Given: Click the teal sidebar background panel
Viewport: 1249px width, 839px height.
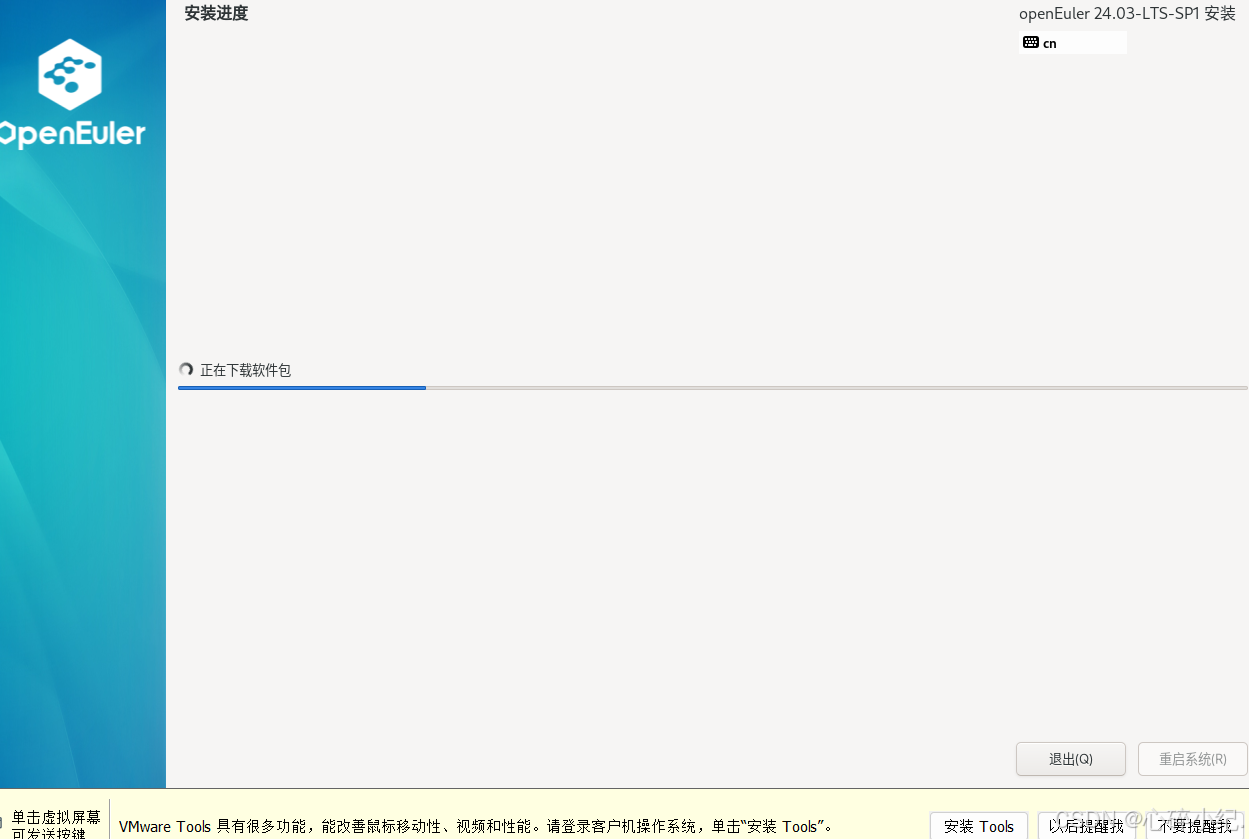Looking at the screenshot, I should (82, 450).
